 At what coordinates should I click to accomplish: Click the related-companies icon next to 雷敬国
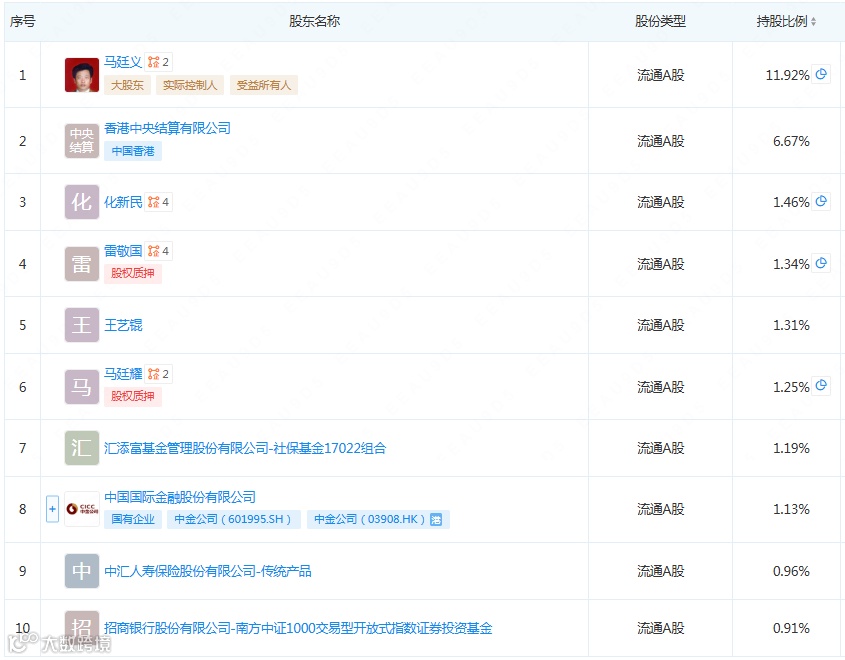(x=158, y=251)
